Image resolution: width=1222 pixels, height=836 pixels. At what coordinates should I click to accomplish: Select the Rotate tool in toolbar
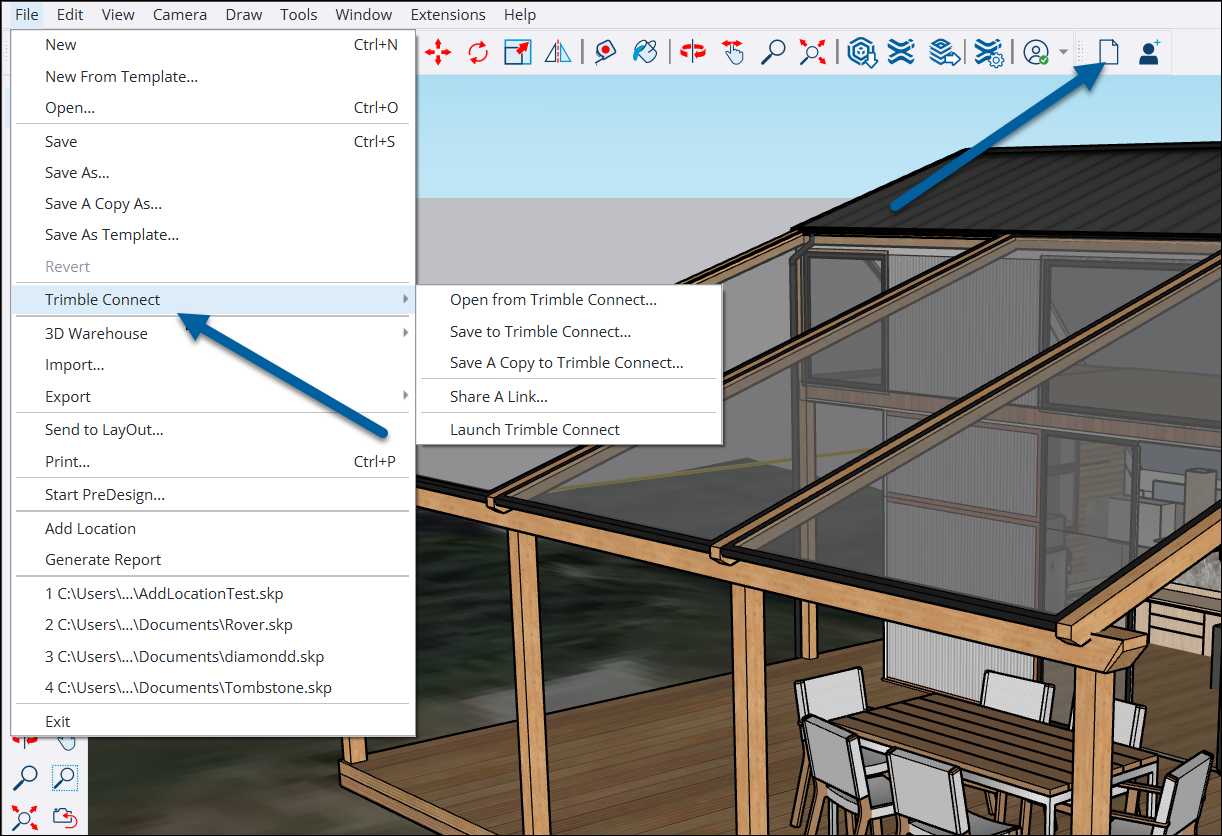[478, 53]
